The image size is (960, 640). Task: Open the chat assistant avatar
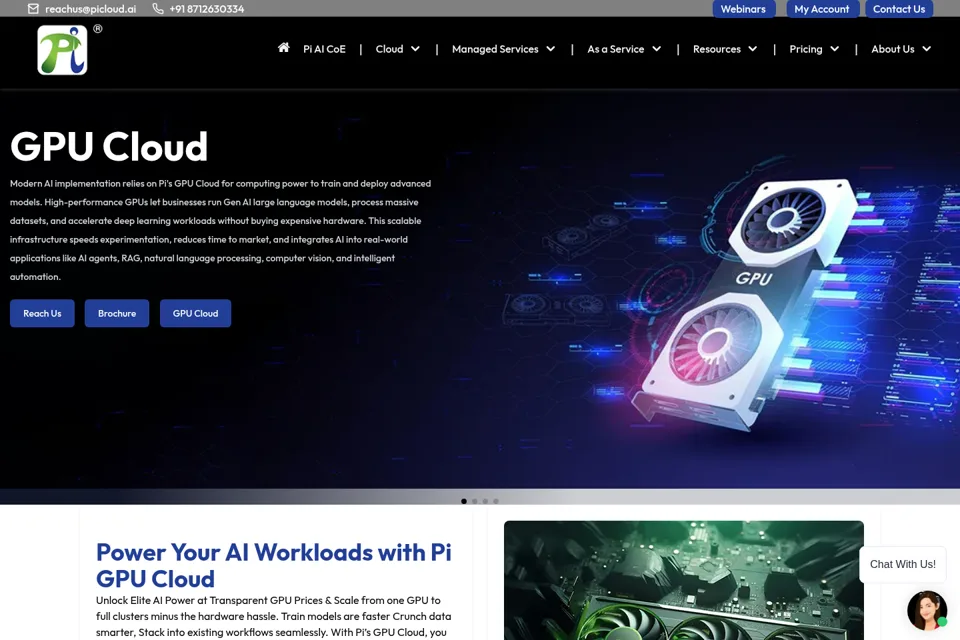[927, 610]
